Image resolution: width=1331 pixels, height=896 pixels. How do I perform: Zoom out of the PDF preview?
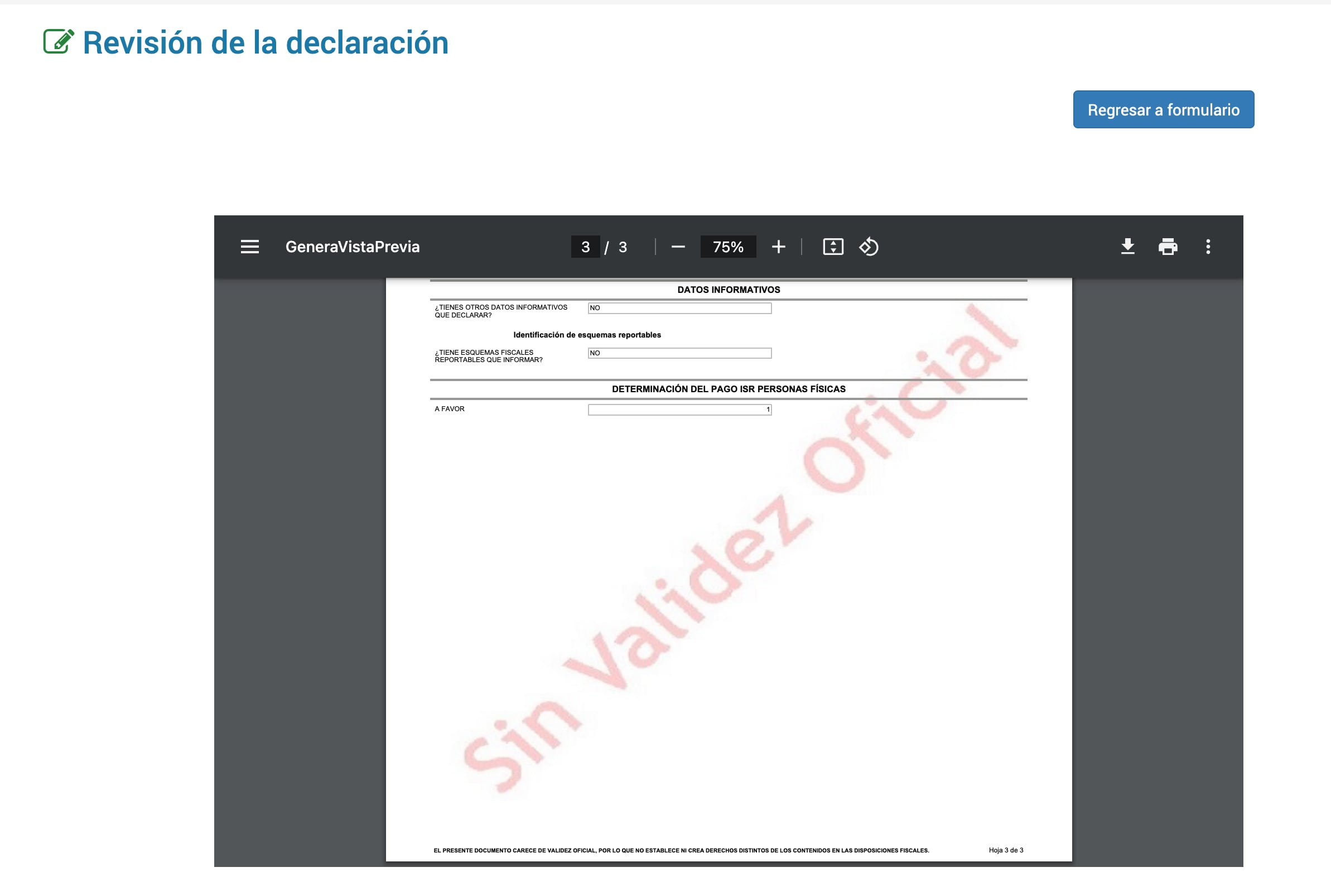[x=679, y=246]
